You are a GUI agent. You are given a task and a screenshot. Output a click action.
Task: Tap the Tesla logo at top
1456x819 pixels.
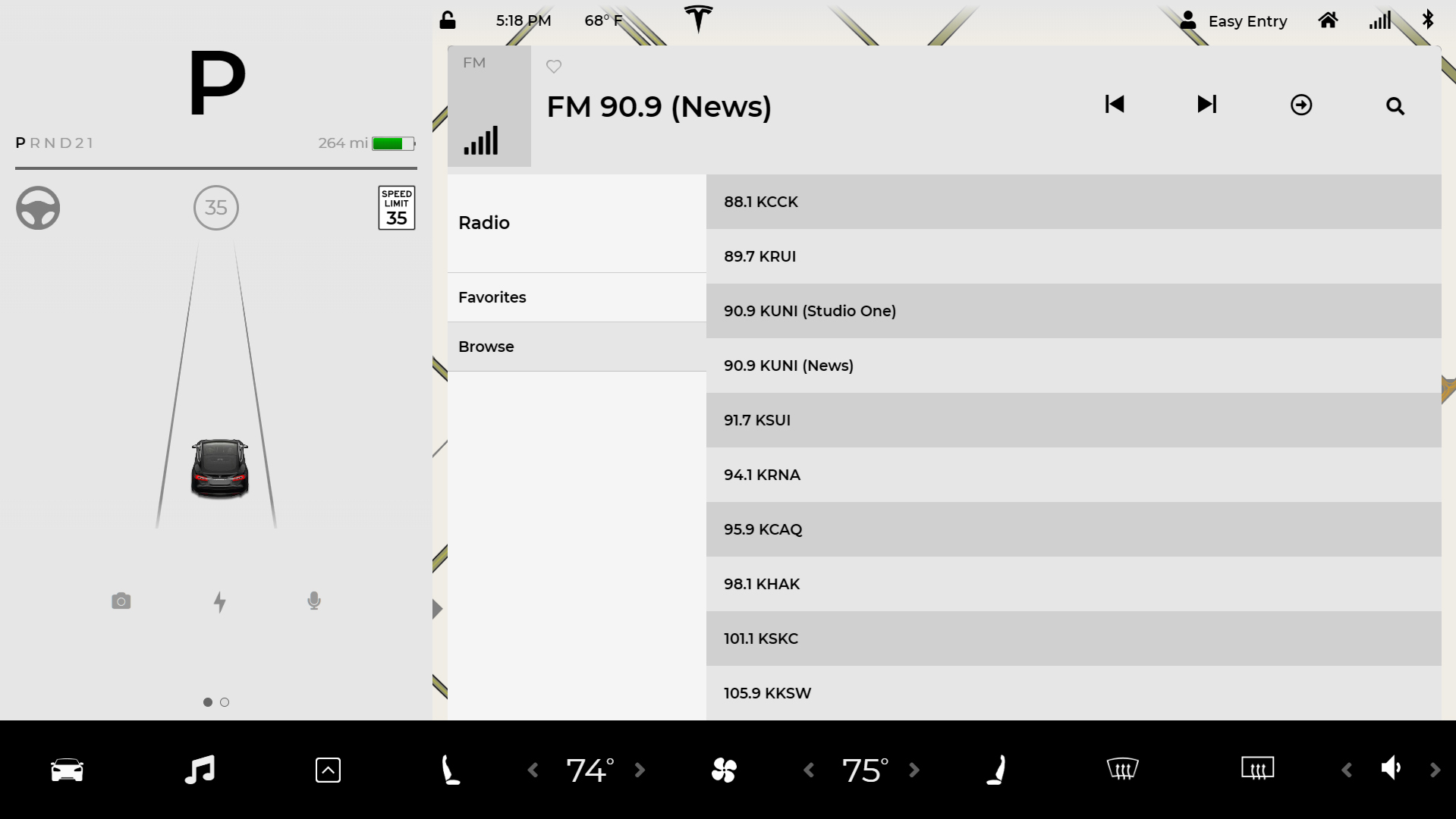pos(698,19)
